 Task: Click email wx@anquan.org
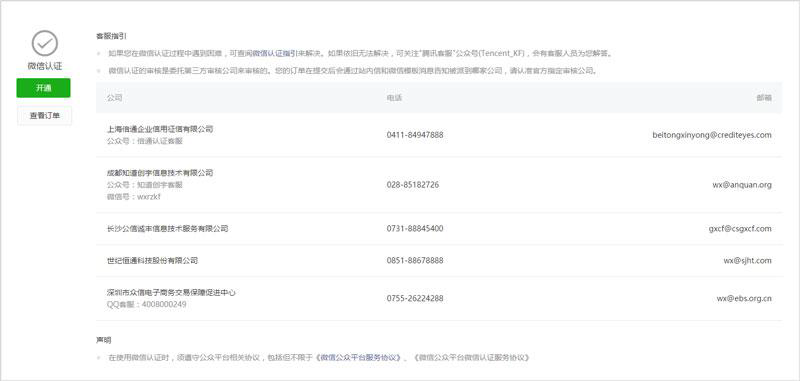[742, 185]
